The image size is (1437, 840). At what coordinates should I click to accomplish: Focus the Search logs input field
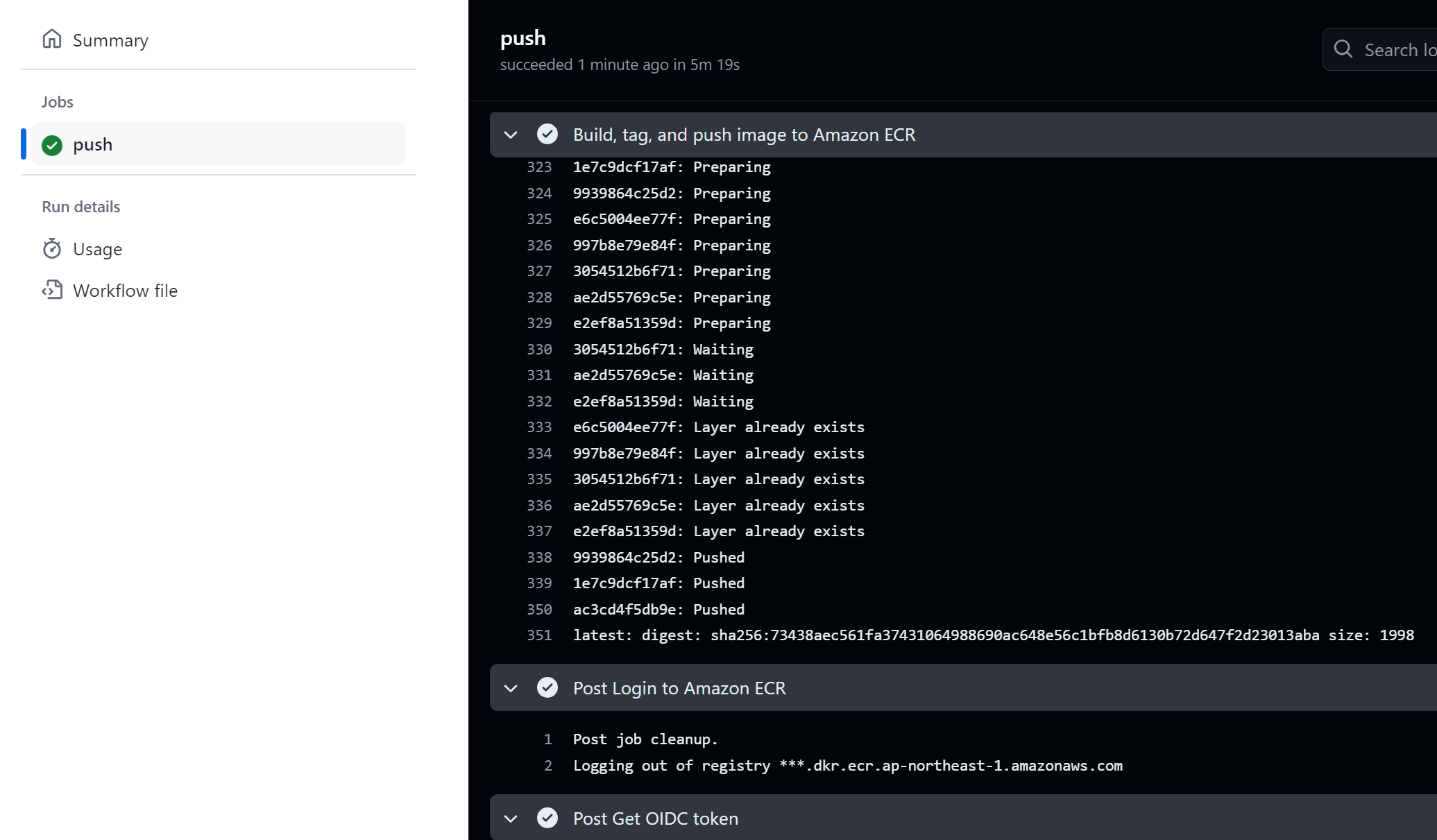(1398, 50)
